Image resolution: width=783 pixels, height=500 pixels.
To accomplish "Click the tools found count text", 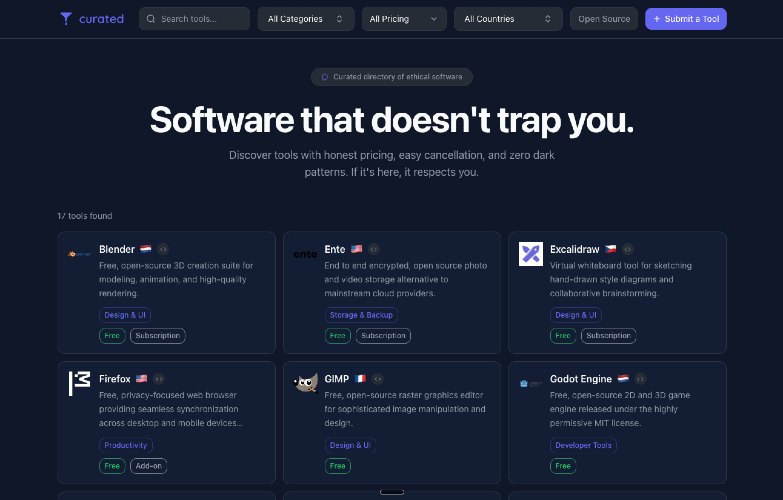I will click(x=85, y=216).
